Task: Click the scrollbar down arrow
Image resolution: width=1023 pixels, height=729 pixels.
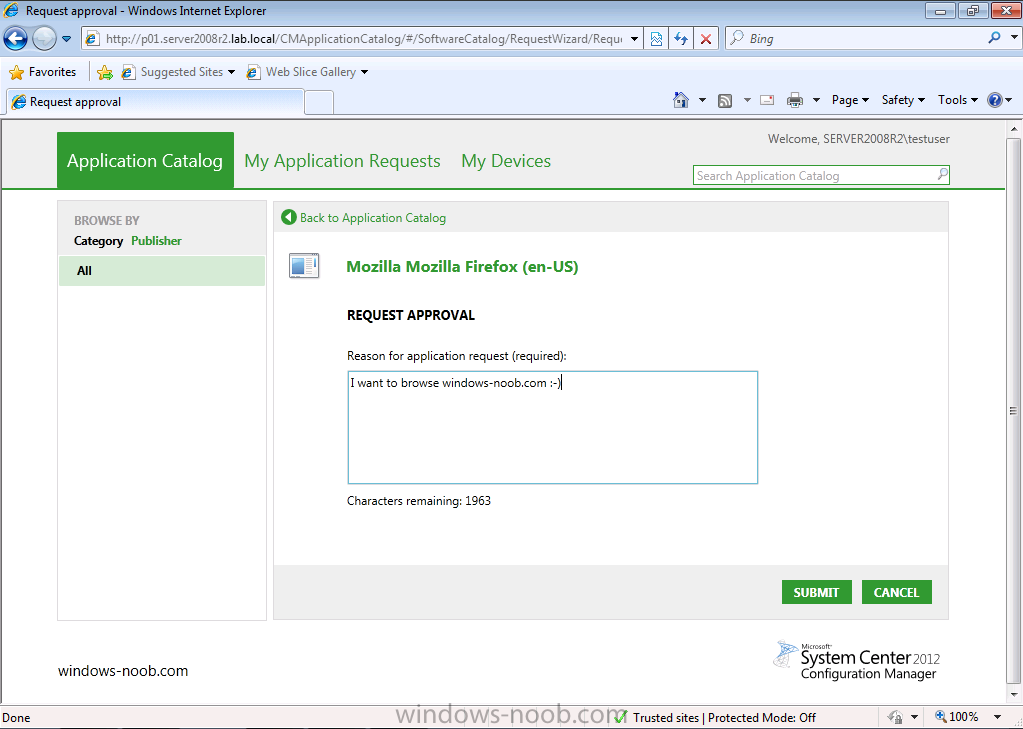Action: tap(1013, 694)
